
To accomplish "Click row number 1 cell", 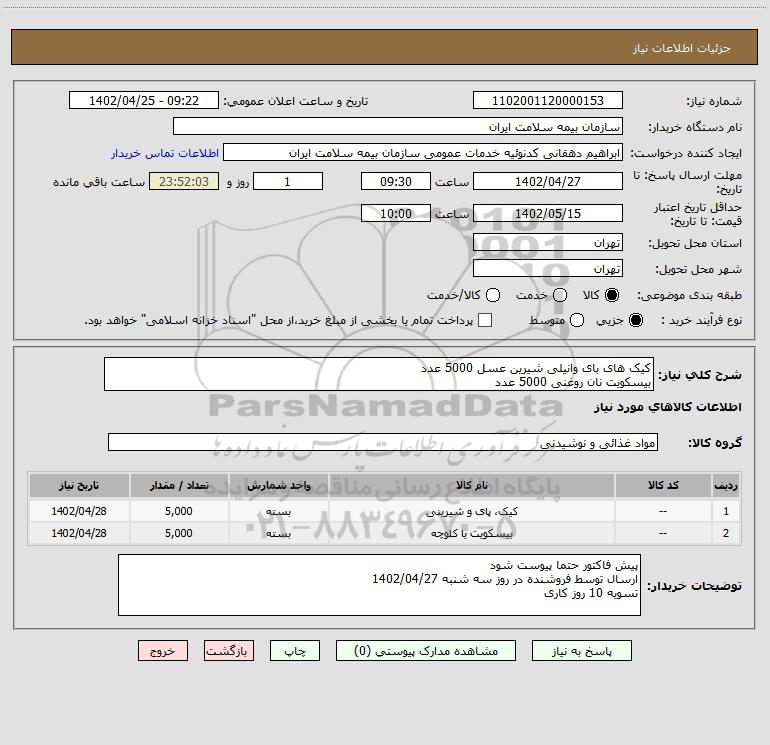I will pos(726,511).
